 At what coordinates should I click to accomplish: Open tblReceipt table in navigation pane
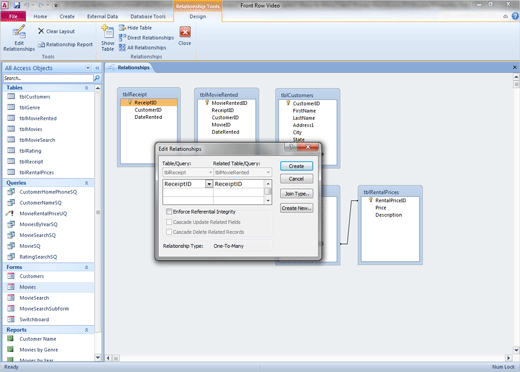point(31,162)
